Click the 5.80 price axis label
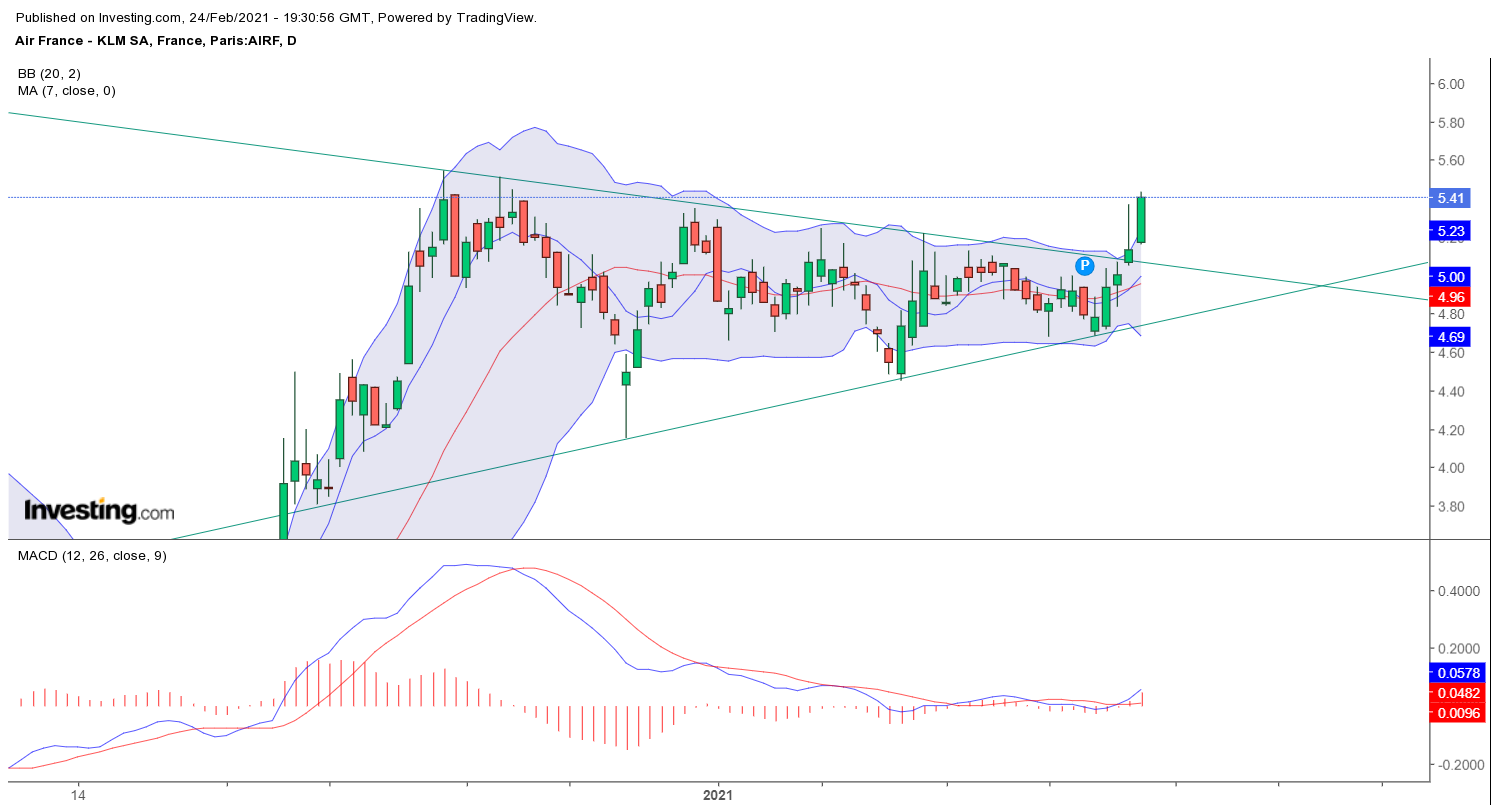This screenshot has height=810, width=1498. 1451,123
